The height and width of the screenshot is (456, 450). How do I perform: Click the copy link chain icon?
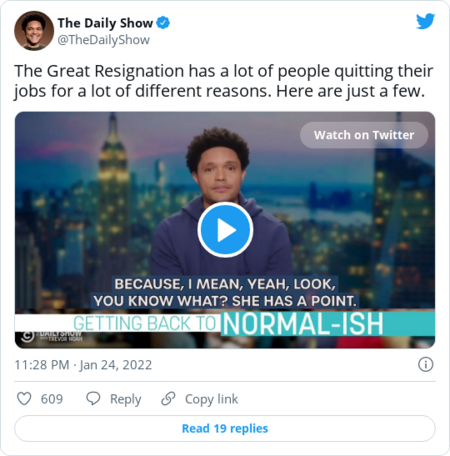coord(168,399)
